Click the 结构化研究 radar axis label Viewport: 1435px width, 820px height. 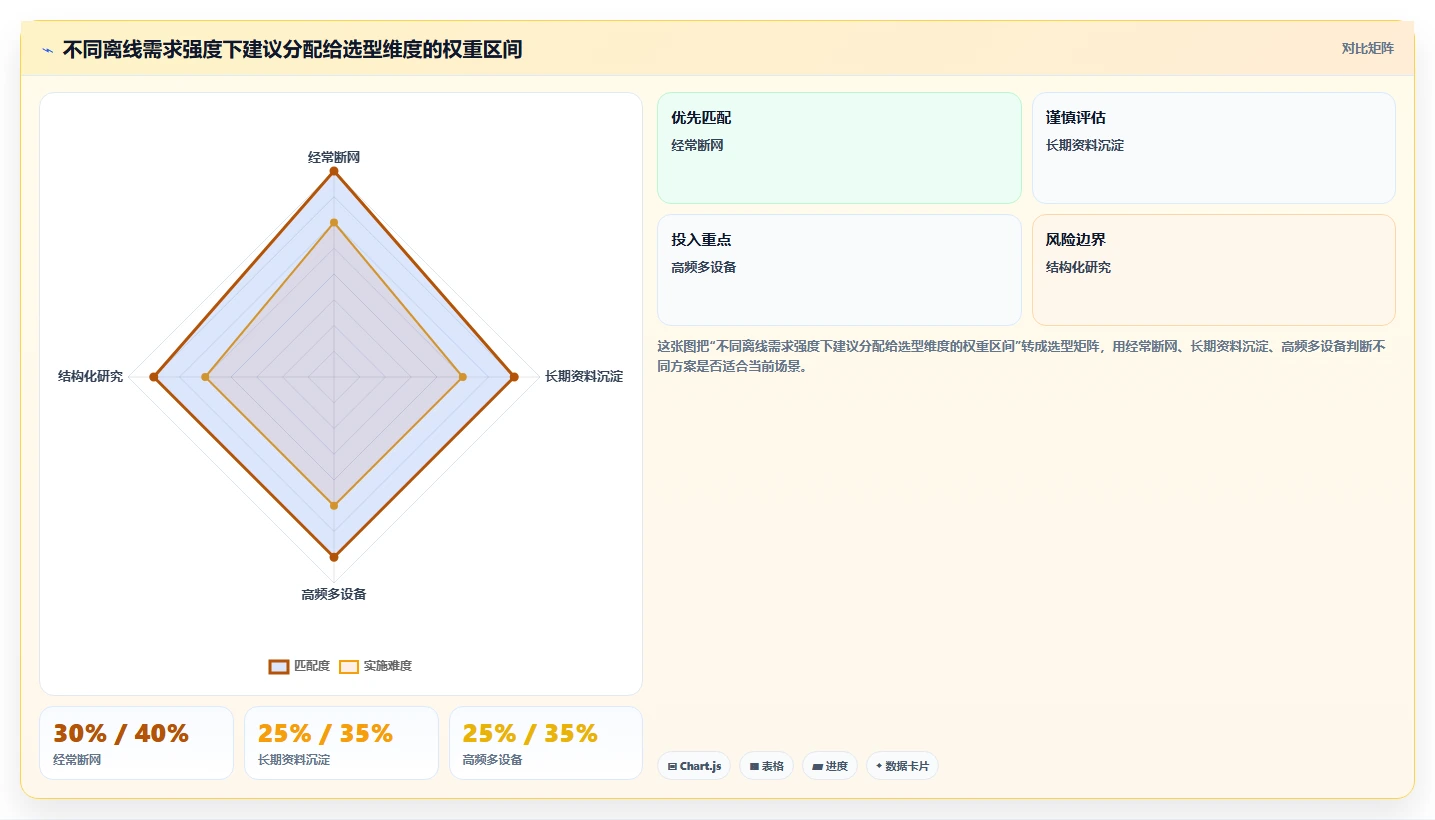coord(91,377)
